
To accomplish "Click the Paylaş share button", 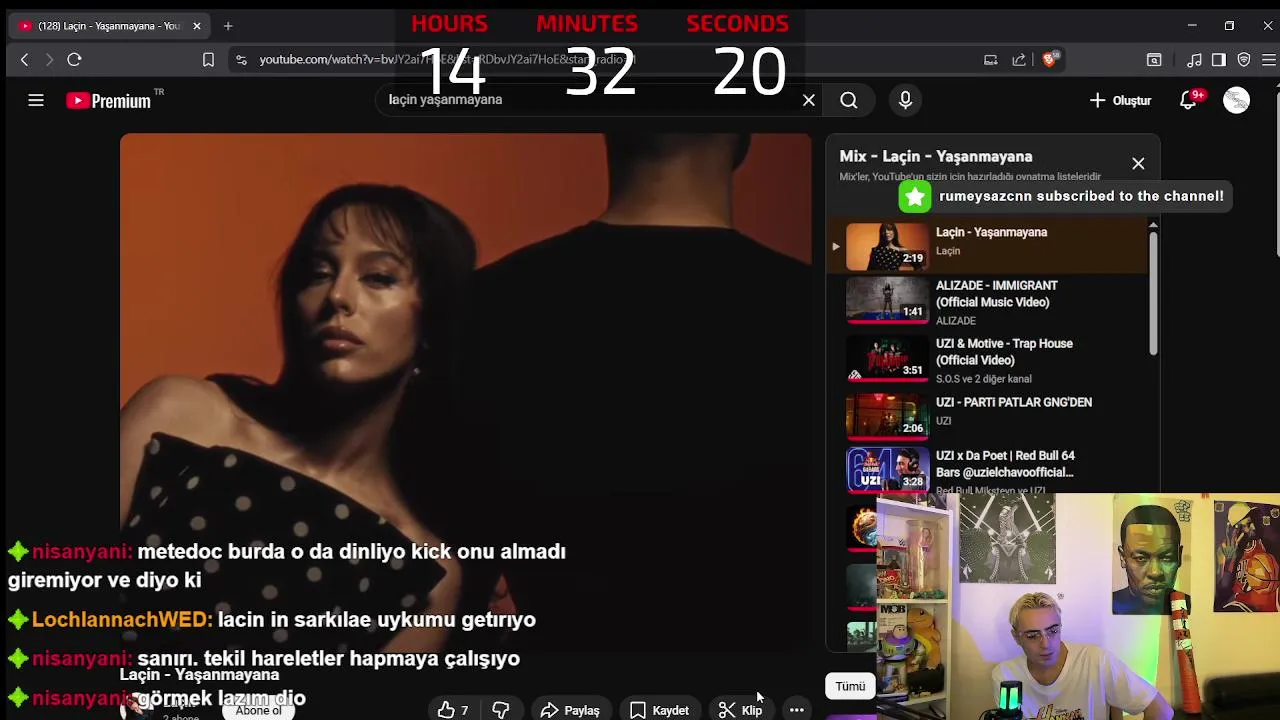I will 570,710.
